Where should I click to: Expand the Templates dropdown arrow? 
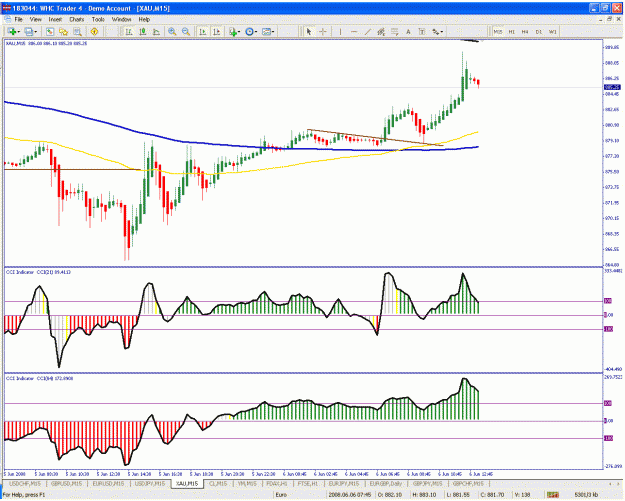pos(273,32)
